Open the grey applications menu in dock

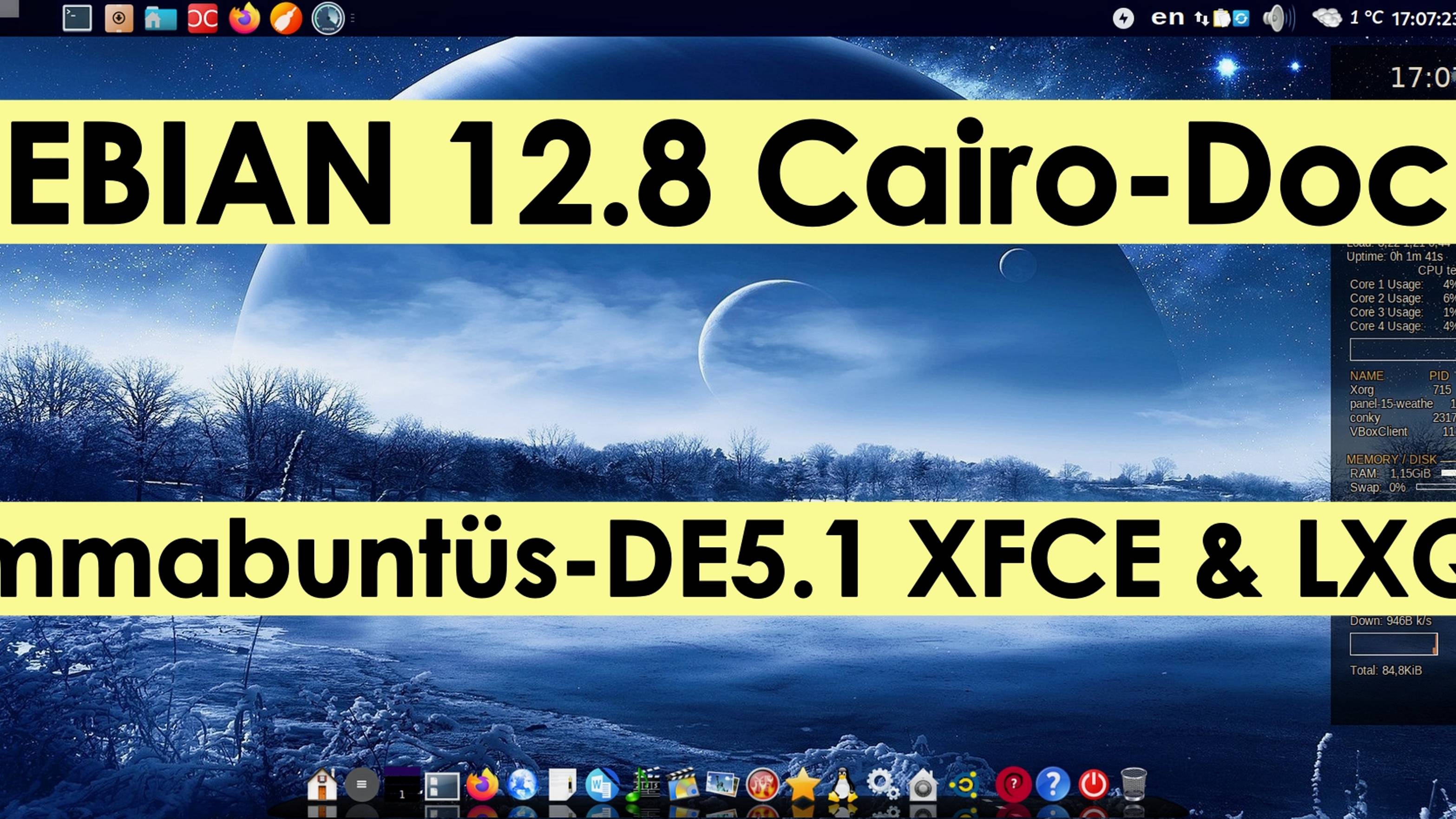point(362,785)
